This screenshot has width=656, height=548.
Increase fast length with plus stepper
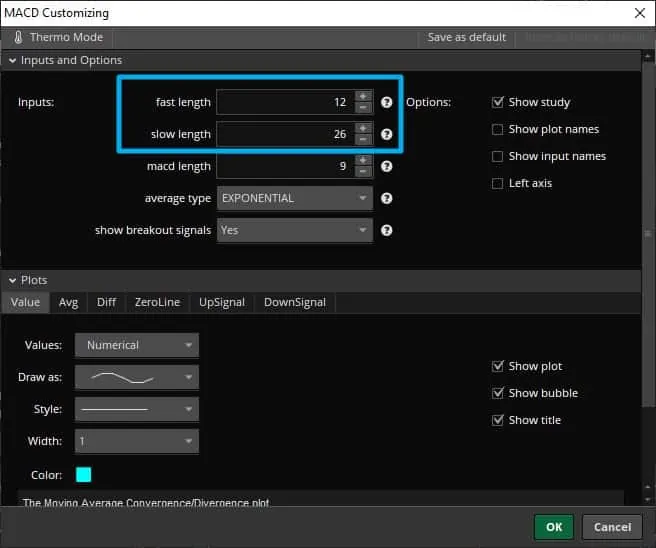363,96
